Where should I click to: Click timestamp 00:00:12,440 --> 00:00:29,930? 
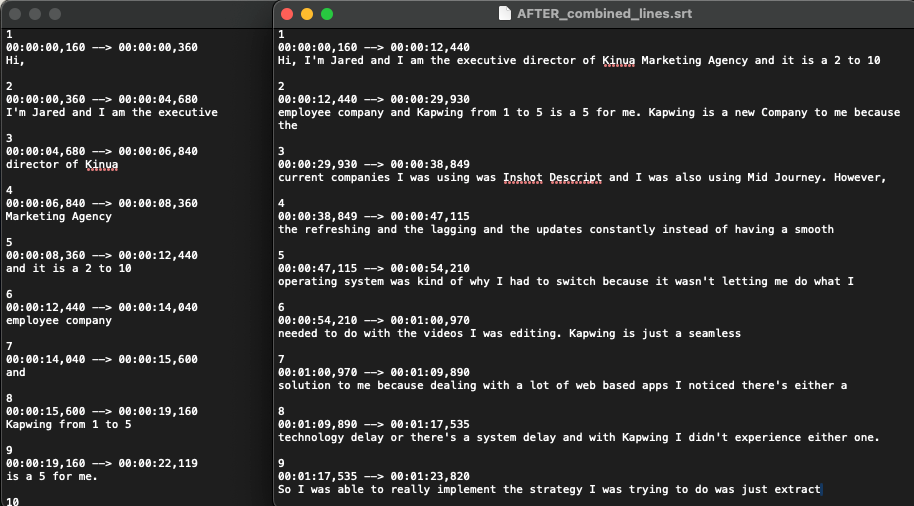point(374,99)
